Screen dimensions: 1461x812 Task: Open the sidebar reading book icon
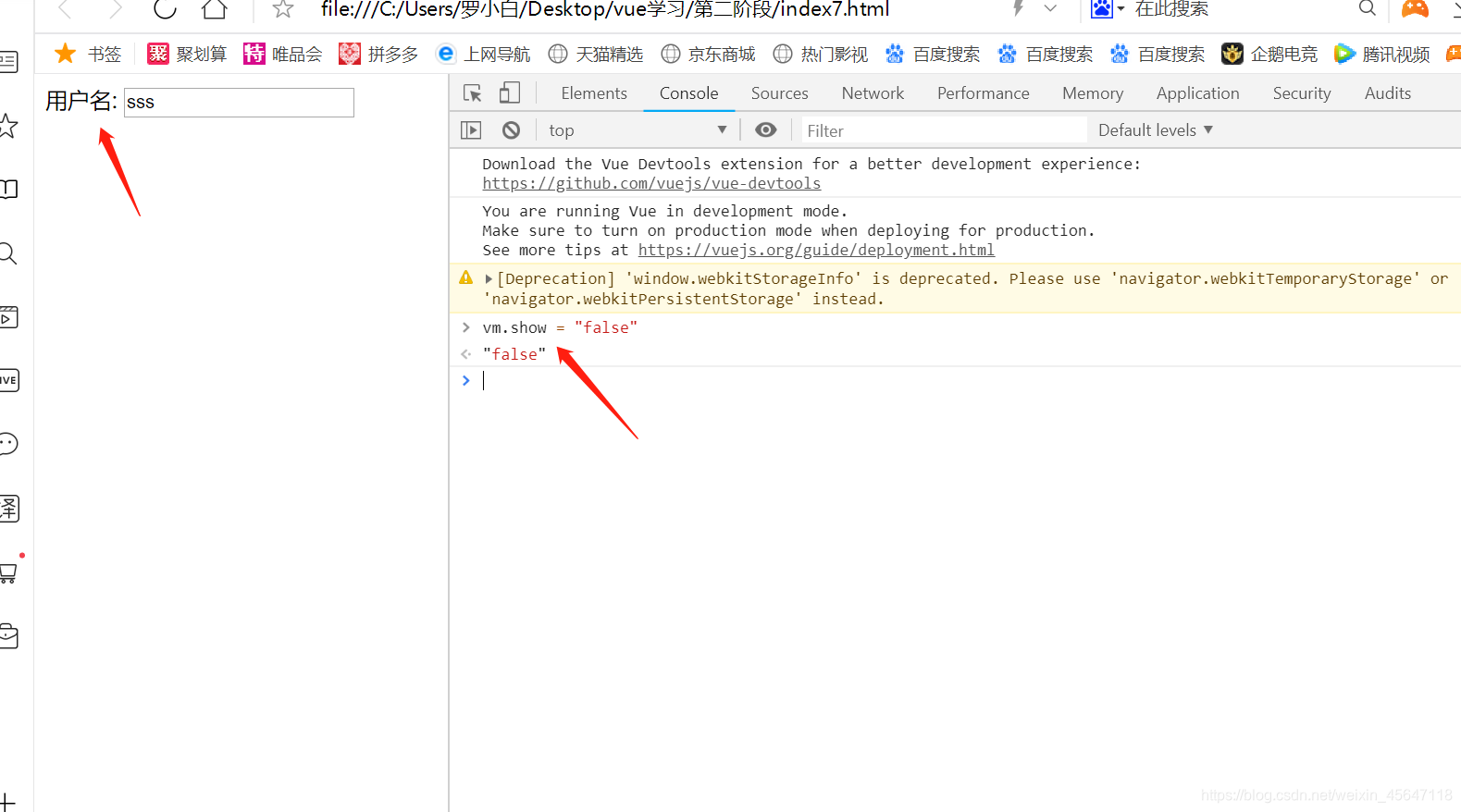[x=8, y=189]
